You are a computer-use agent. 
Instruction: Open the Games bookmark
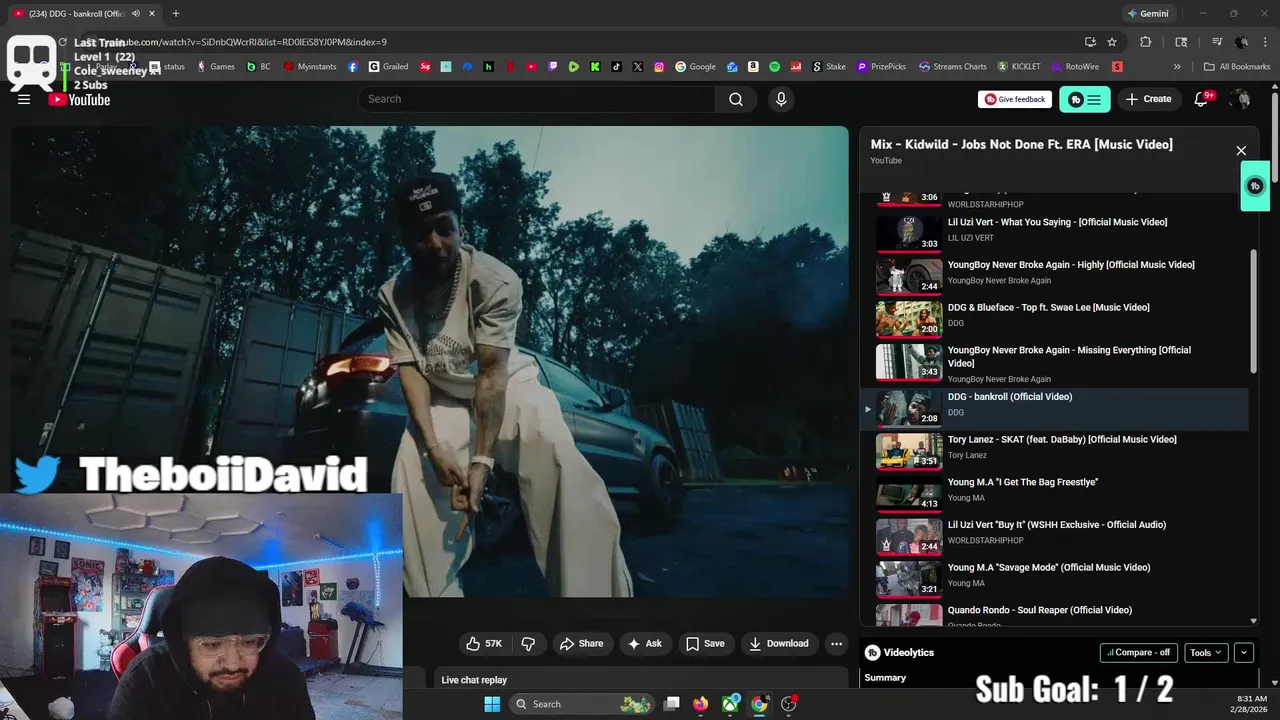[216, 67]
